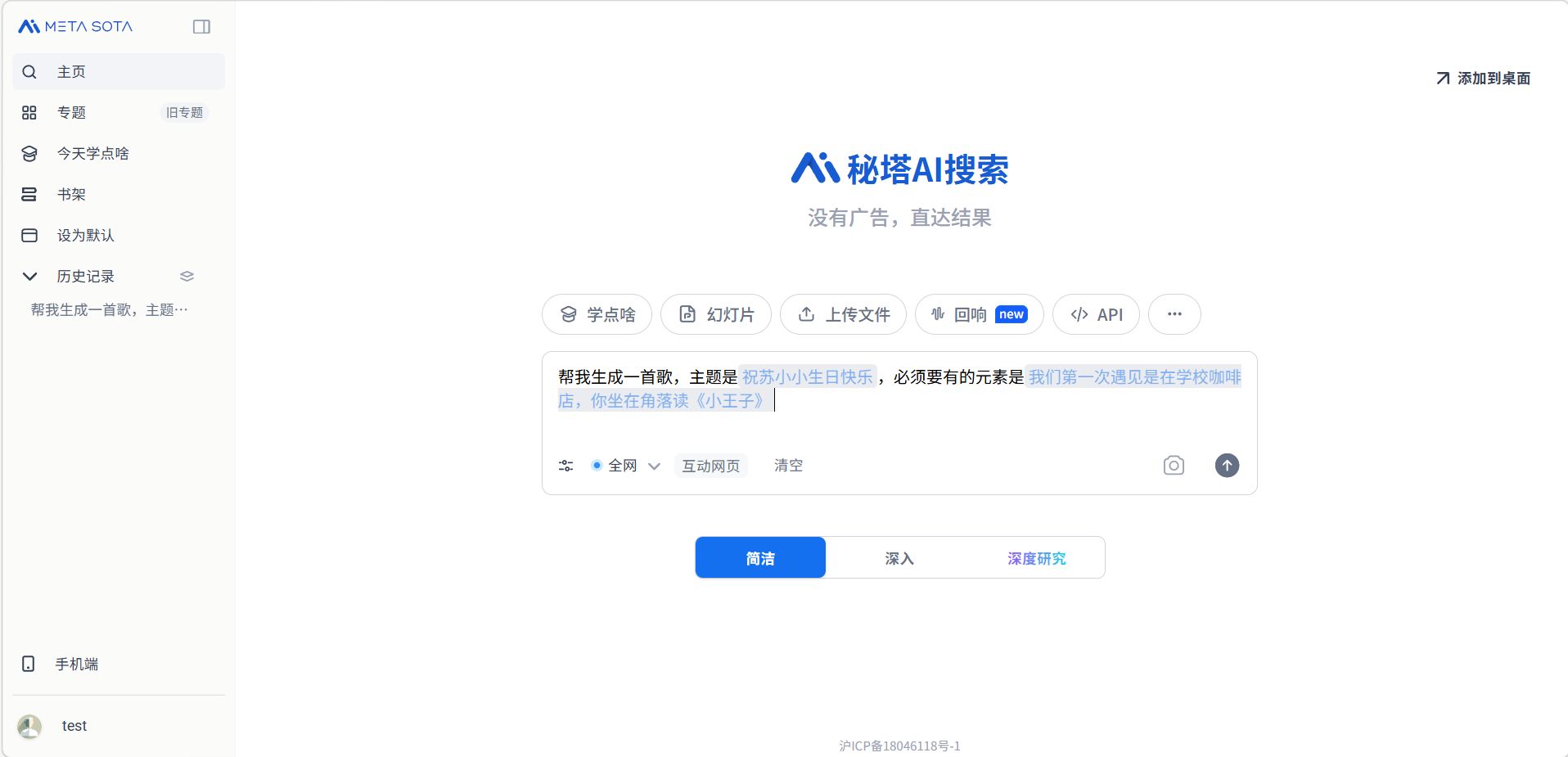Viewport: 1568px width, 757px height.
Task: Enable 深度研究 mode
Action: click(1036, 558)
